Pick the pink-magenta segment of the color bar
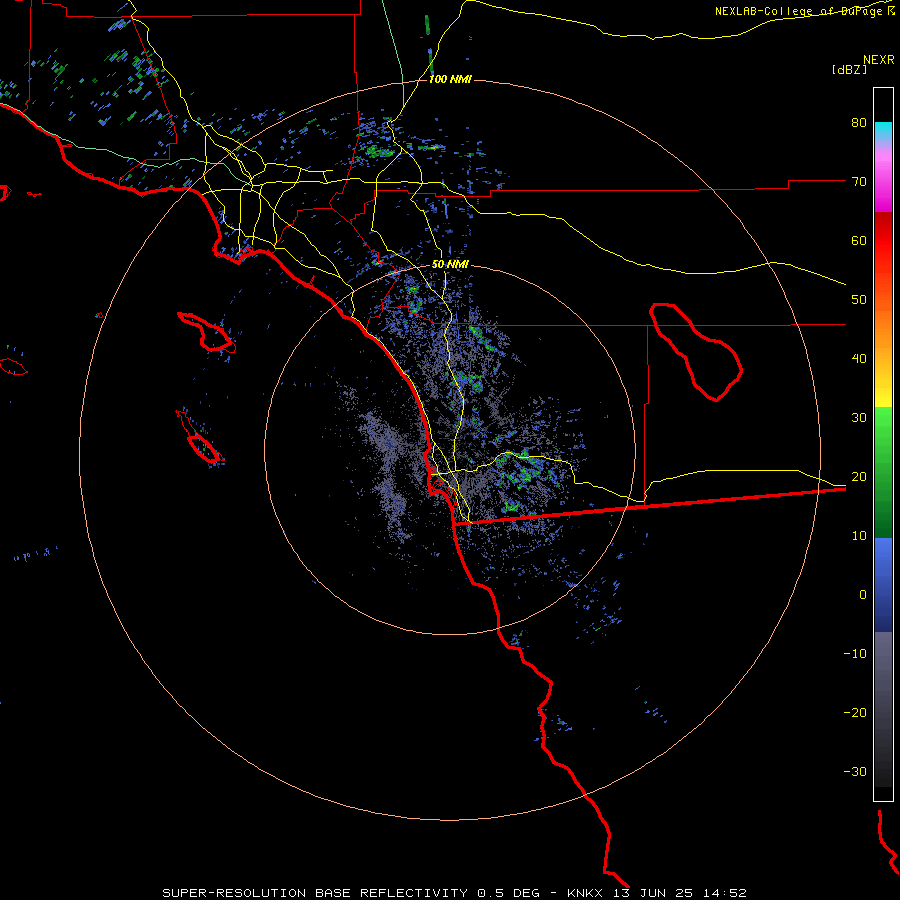Screen dimensions: 900x900 point(883,178)
